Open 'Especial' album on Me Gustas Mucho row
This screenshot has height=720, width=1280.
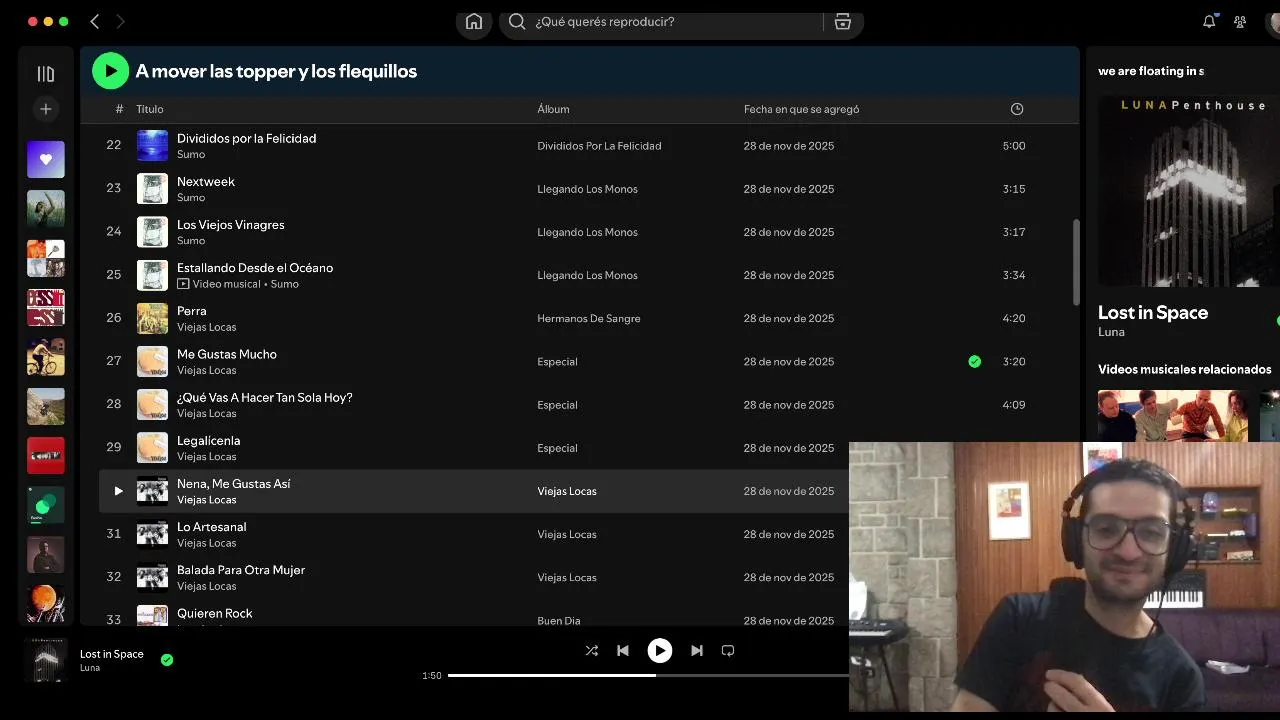coord(557,362)
